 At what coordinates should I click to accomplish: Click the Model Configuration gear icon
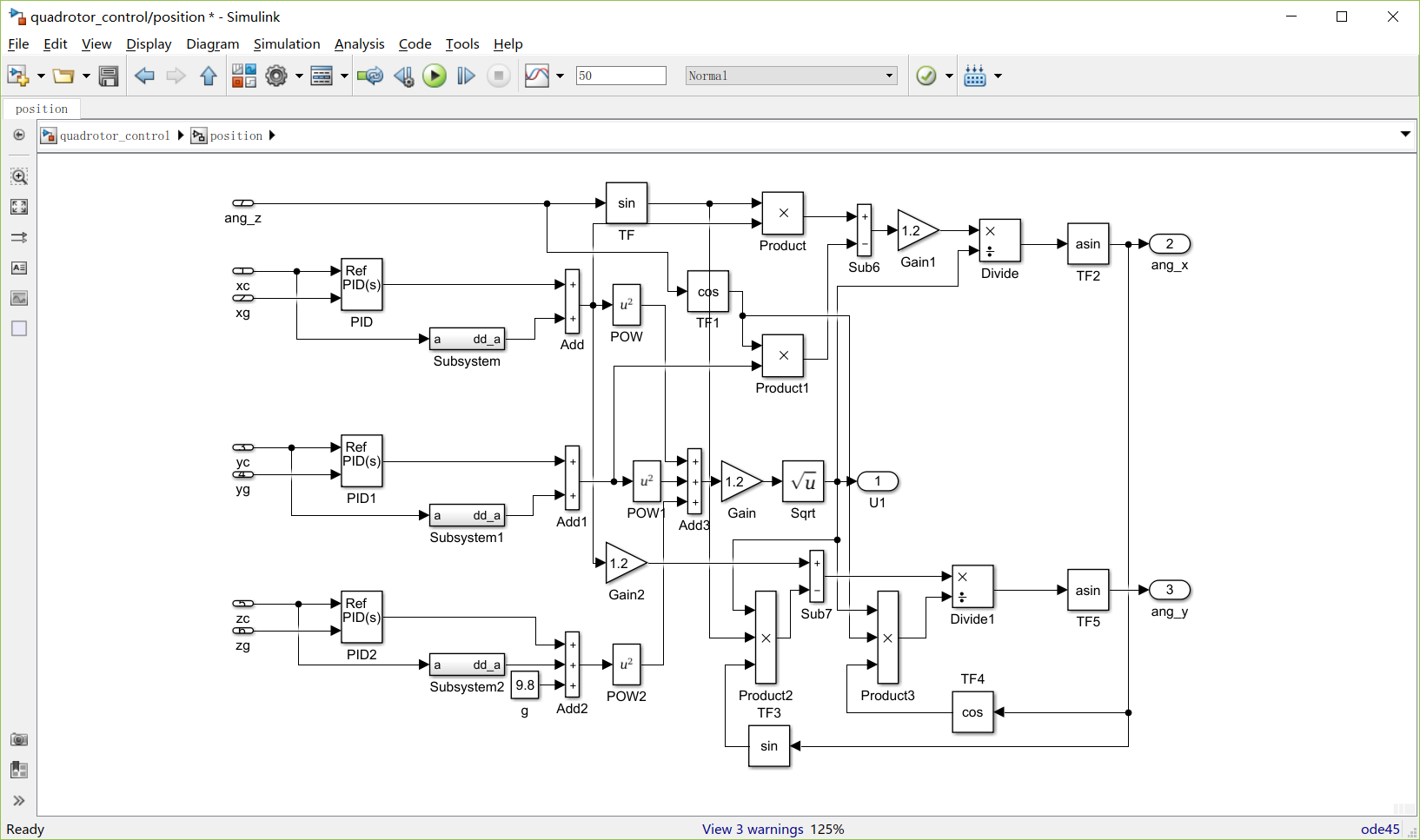tap(276, 76)
